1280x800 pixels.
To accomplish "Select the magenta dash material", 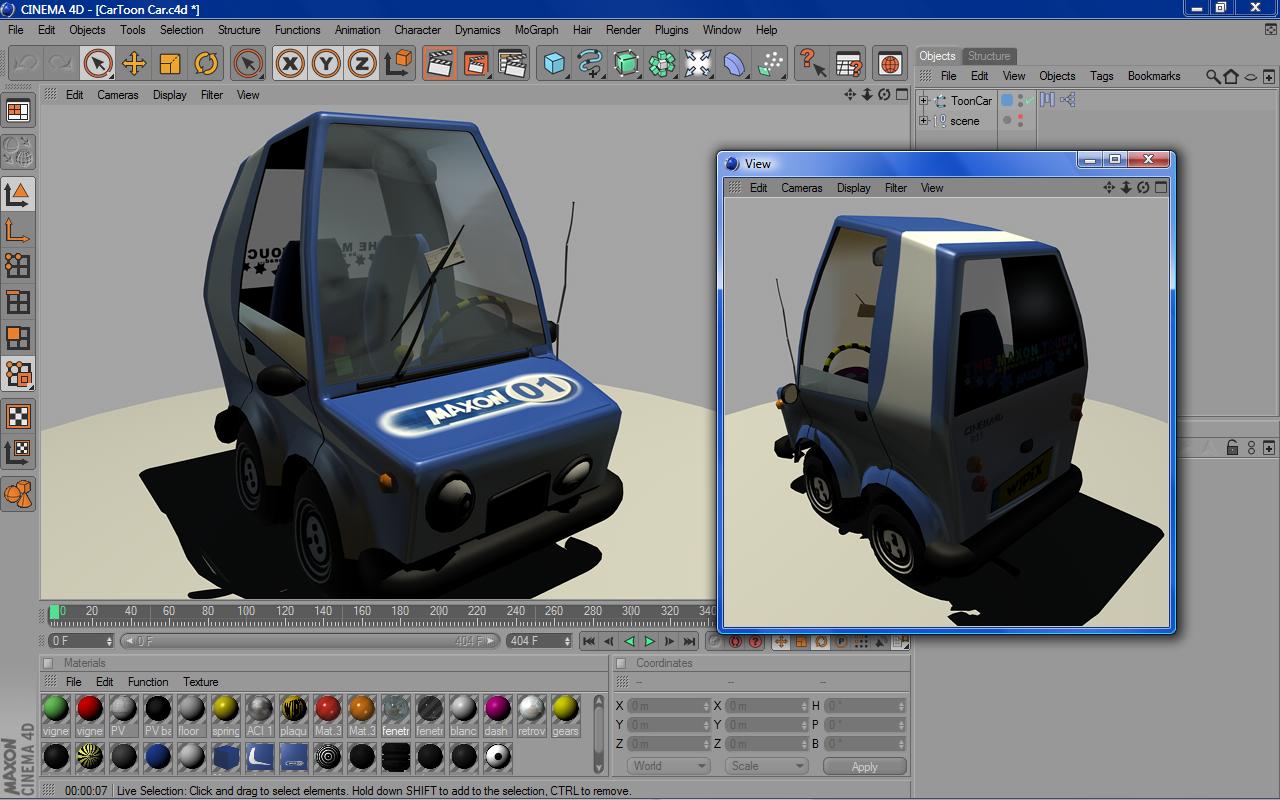I will pyautogui.click(x=497, y=716).
